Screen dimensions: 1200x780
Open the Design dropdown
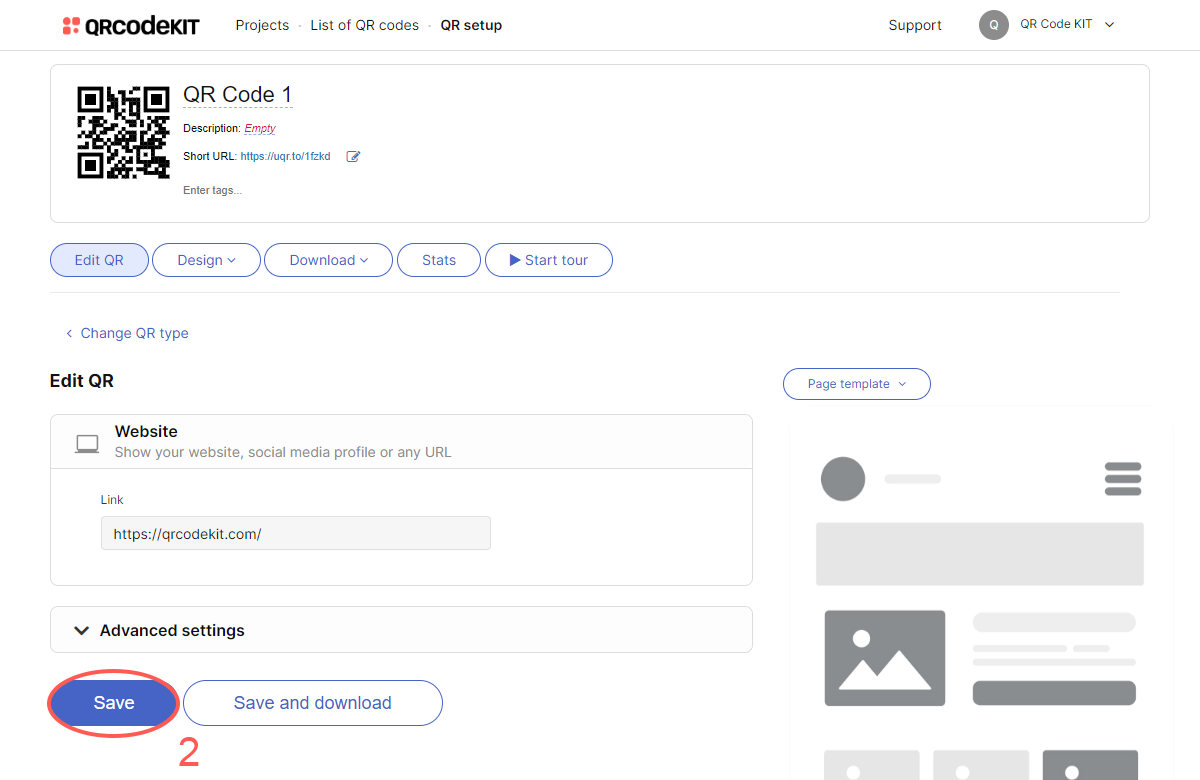(x=206, y=260)
